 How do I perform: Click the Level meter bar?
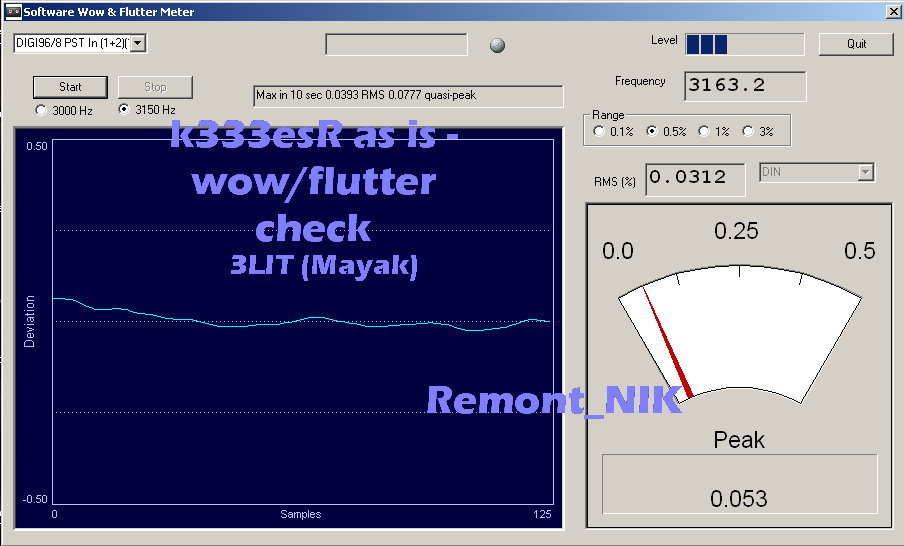[x=744, y=44]
